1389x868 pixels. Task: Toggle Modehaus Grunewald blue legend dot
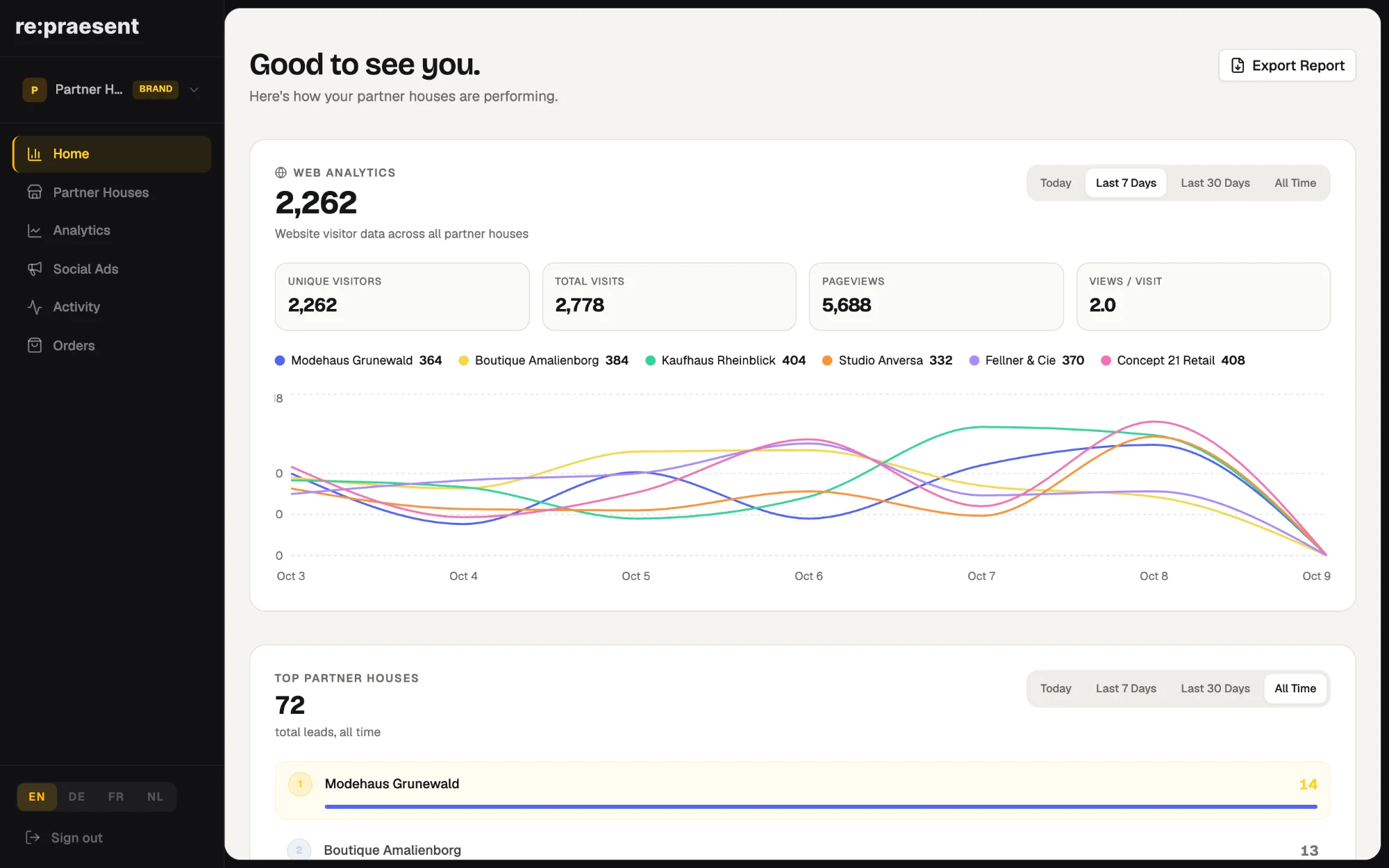[x=280, y=360]
